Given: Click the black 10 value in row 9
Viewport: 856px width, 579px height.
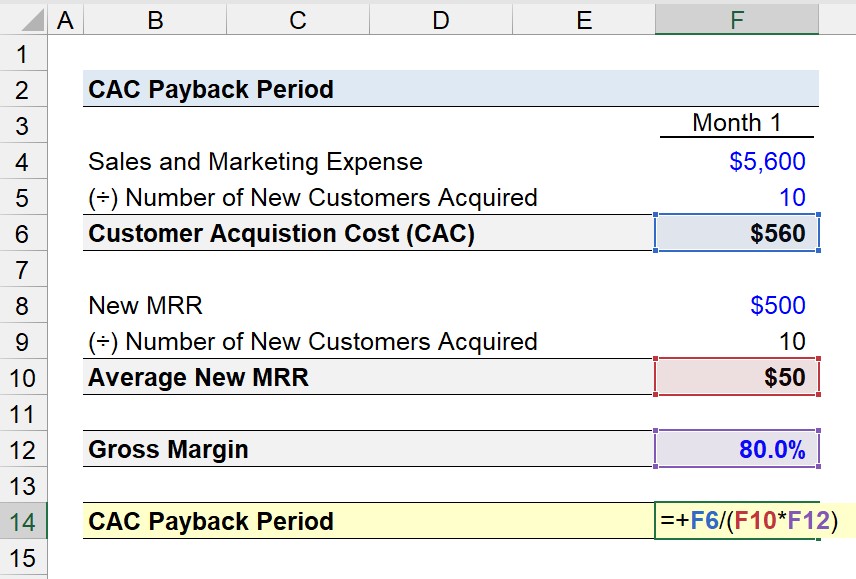Looking at the screenshot, I should coord(792,342).
